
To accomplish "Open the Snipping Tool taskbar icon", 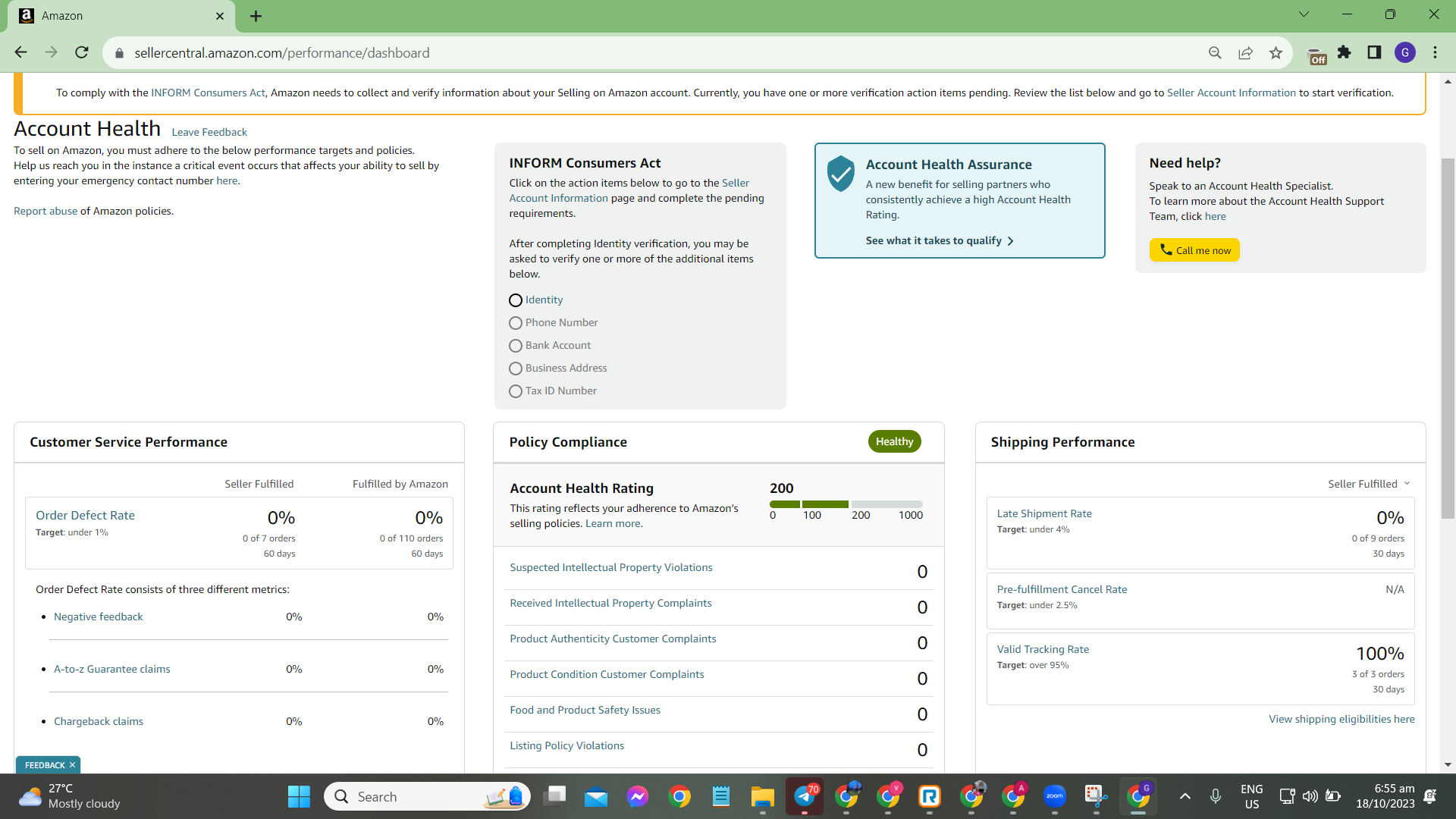I will click(1096, 796).
